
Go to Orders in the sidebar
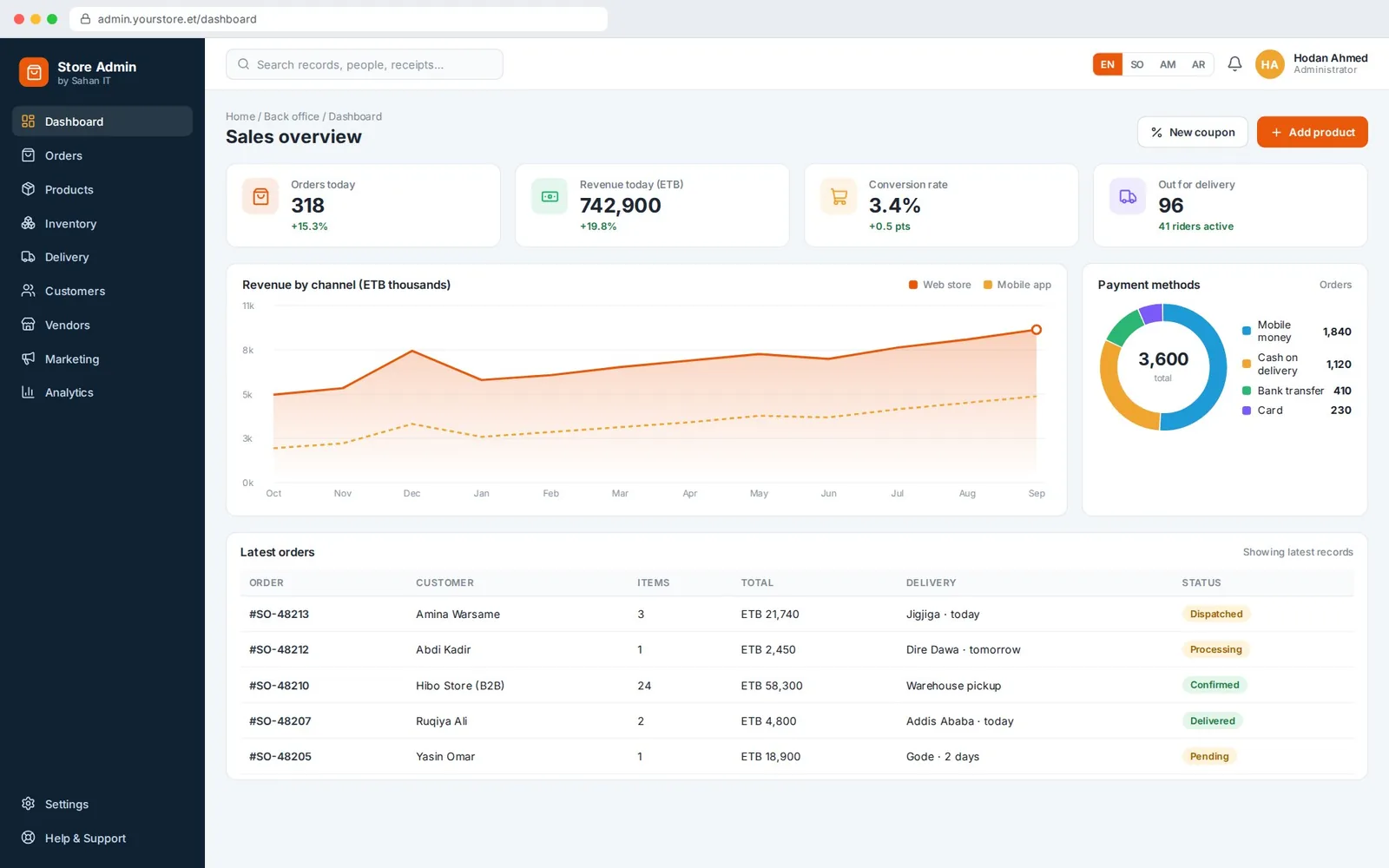tap(102, 155)
